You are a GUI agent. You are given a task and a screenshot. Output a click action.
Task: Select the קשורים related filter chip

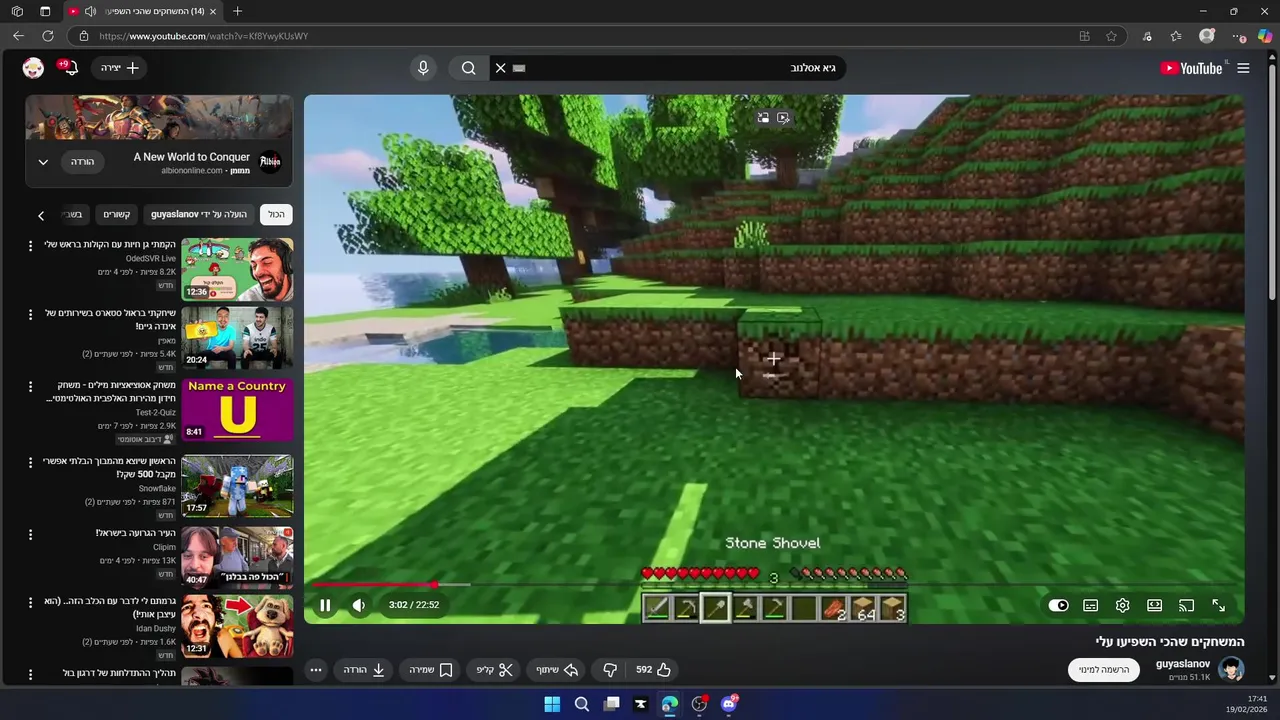coord(117,214)
